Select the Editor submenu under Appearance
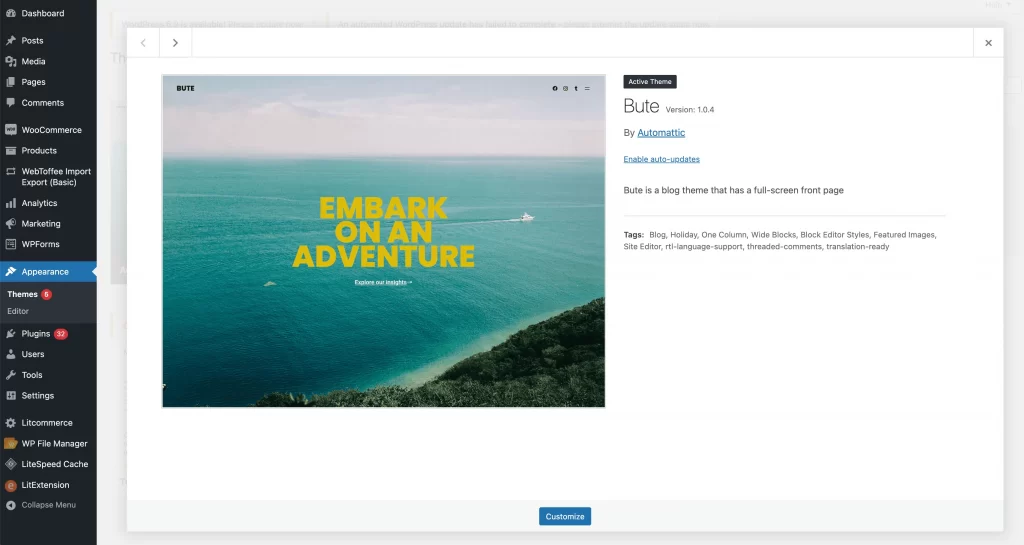This screenshot has height=545, width=1024. (x=18, y=311)
